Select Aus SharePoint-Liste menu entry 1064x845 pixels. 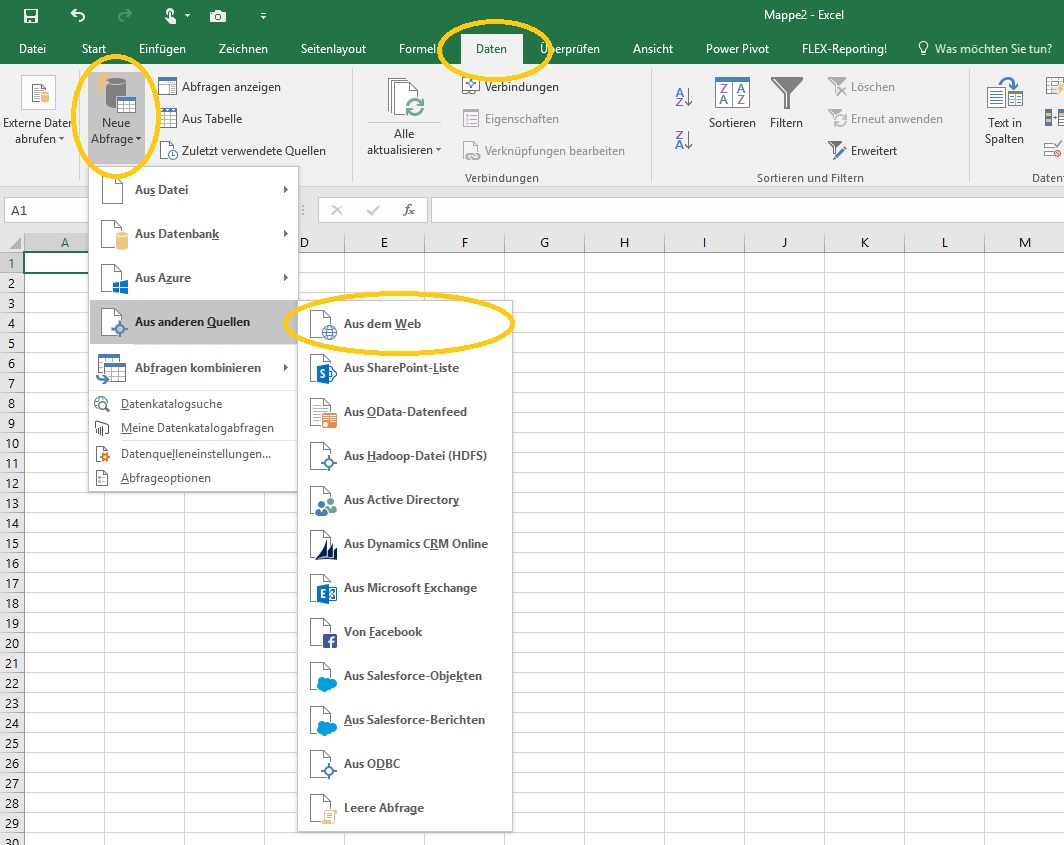(400, 368)
